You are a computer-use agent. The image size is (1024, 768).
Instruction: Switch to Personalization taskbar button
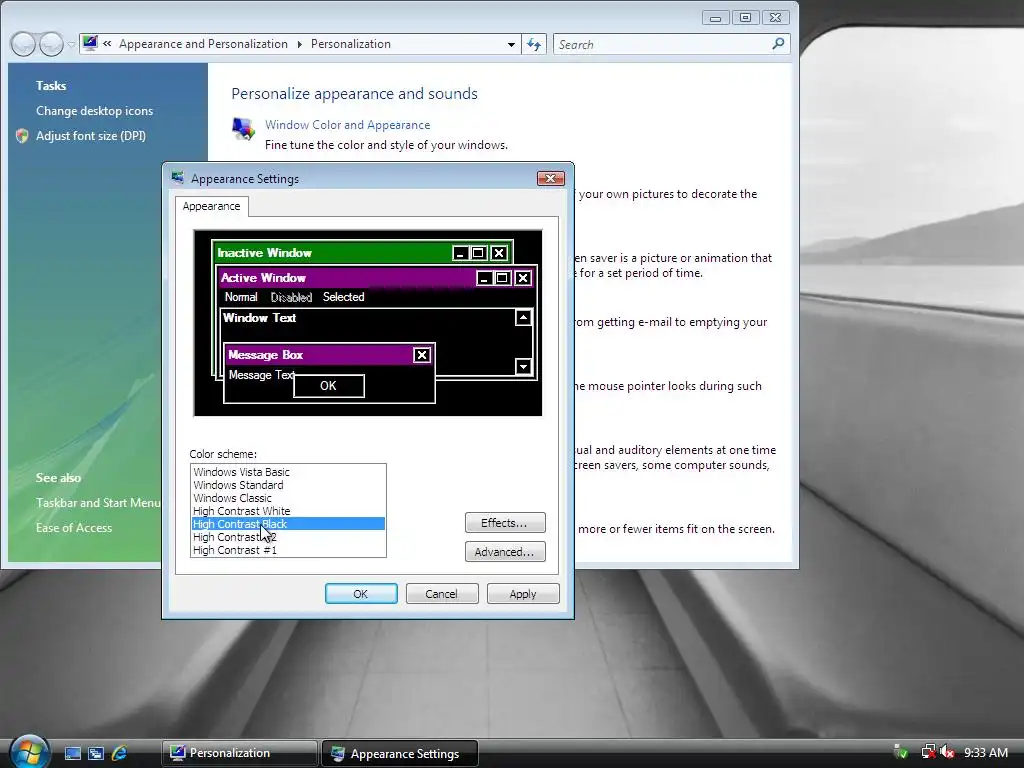click(240, 753)
